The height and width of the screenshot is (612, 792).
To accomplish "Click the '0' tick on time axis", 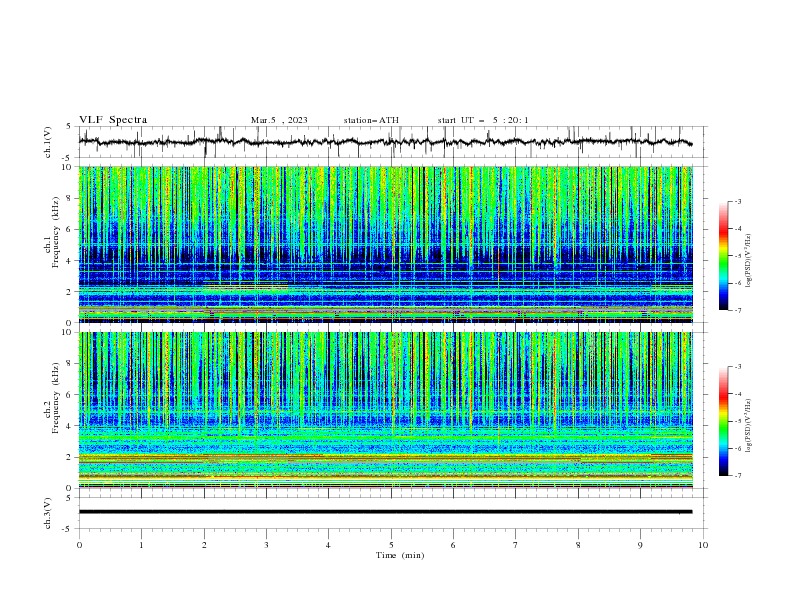I will [x=79, y=545].
